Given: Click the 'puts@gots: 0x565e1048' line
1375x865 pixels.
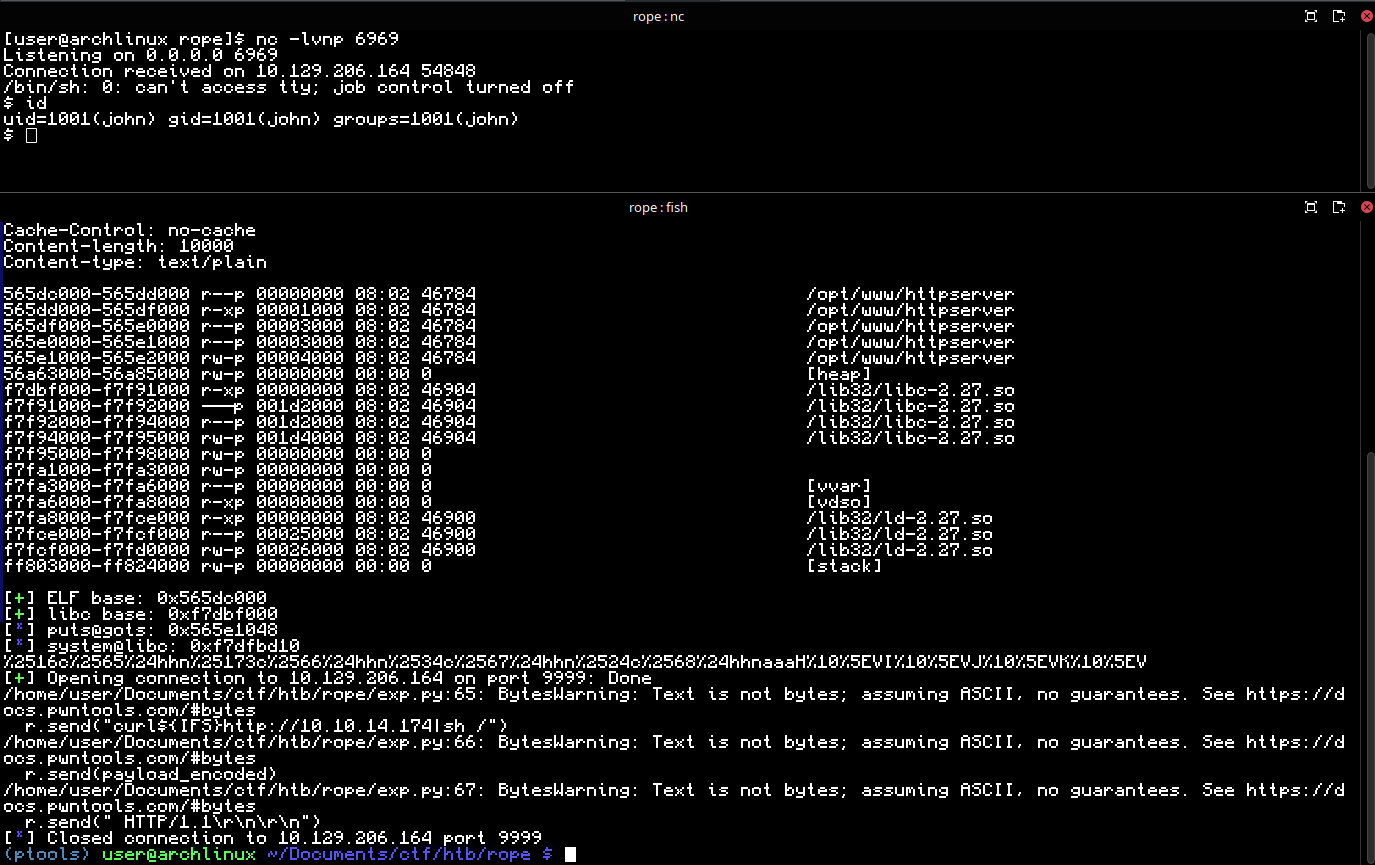Looking at the screenshot, I should [140, 630].
